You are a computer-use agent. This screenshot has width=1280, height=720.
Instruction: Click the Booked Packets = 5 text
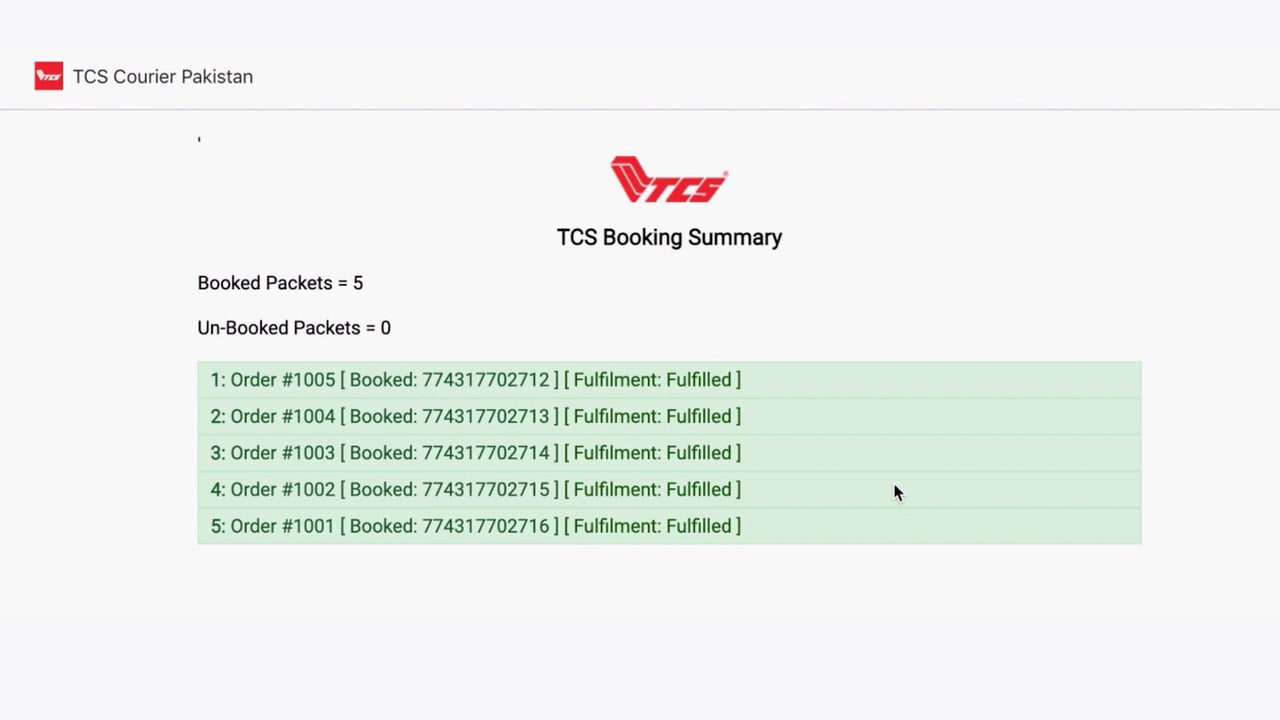click(x=280, y=283)
